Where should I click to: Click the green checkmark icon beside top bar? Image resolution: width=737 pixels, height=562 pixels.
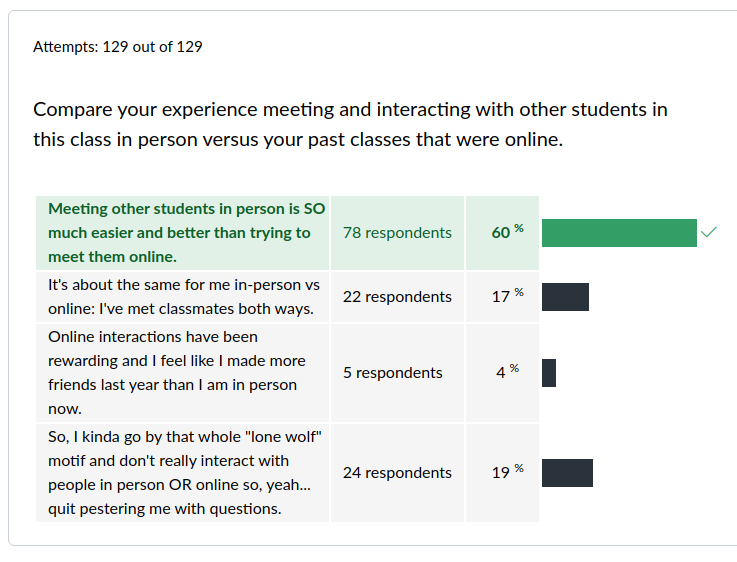708,232
